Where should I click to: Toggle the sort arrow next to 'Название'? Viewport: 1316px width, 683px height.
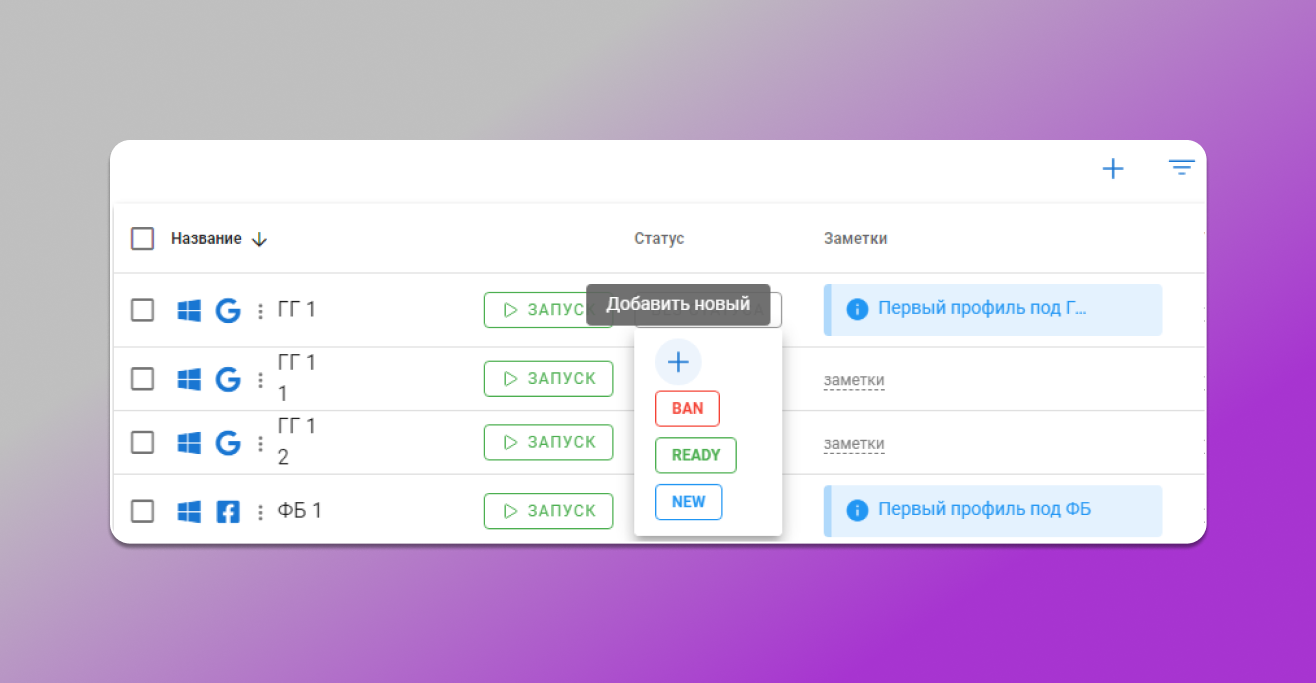[x=259, y=238]
